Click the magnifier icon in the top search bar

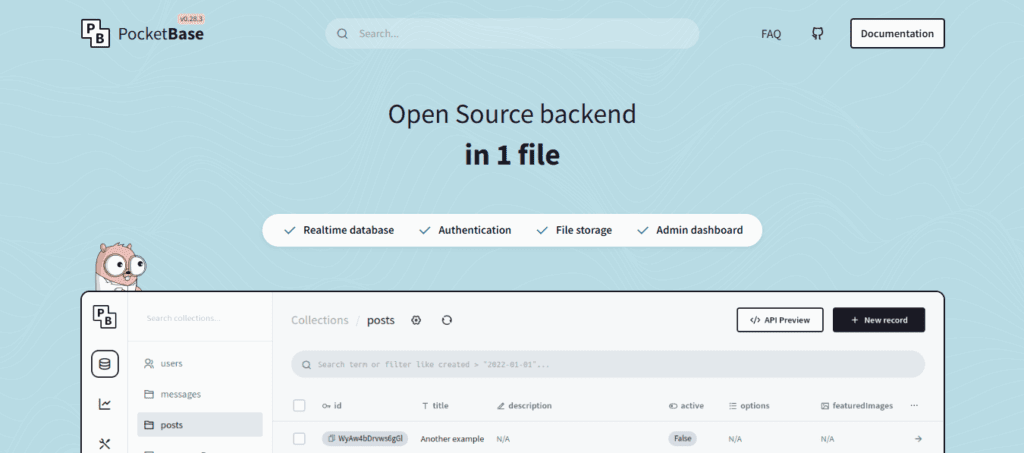click(x=342, y=34)
